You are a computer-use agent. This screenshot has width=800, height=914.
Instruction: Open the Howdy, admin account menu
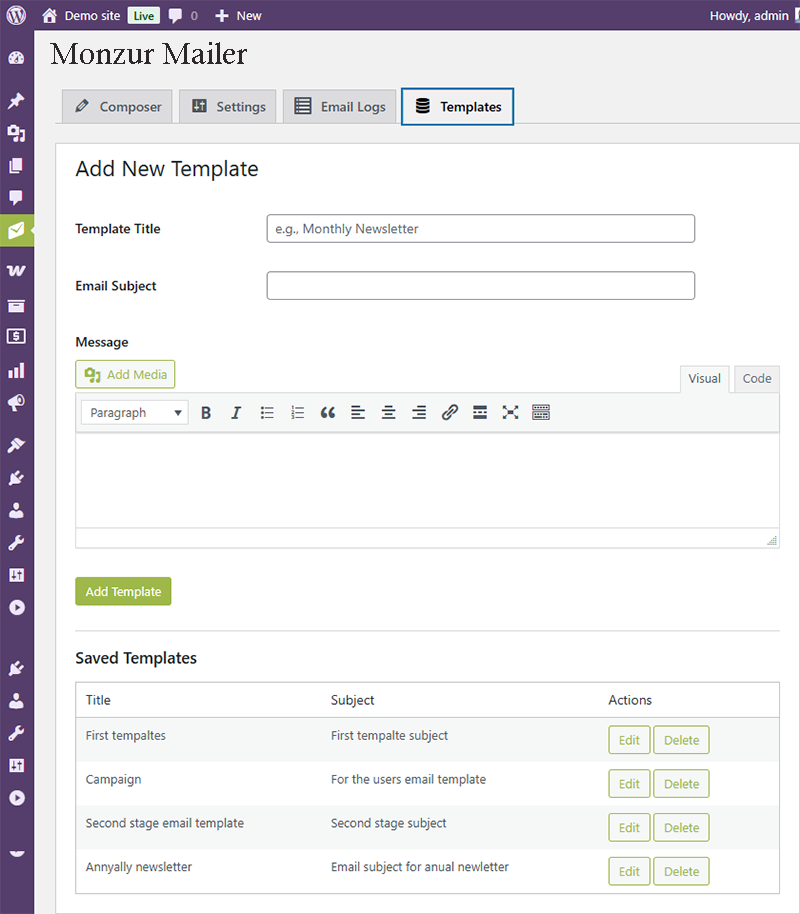pyautogui.click(x=750, y=15)
